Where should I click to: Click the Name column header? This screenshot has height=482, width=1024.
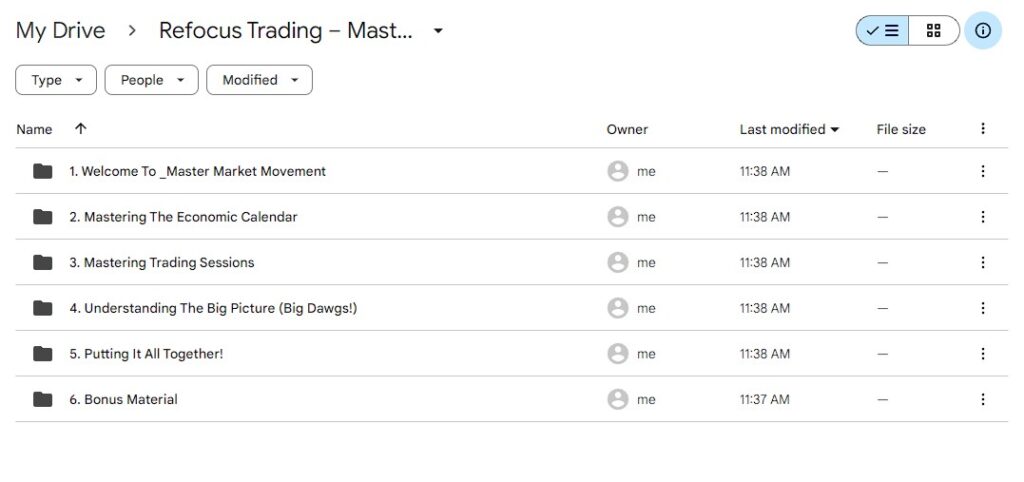click(34, 129)
